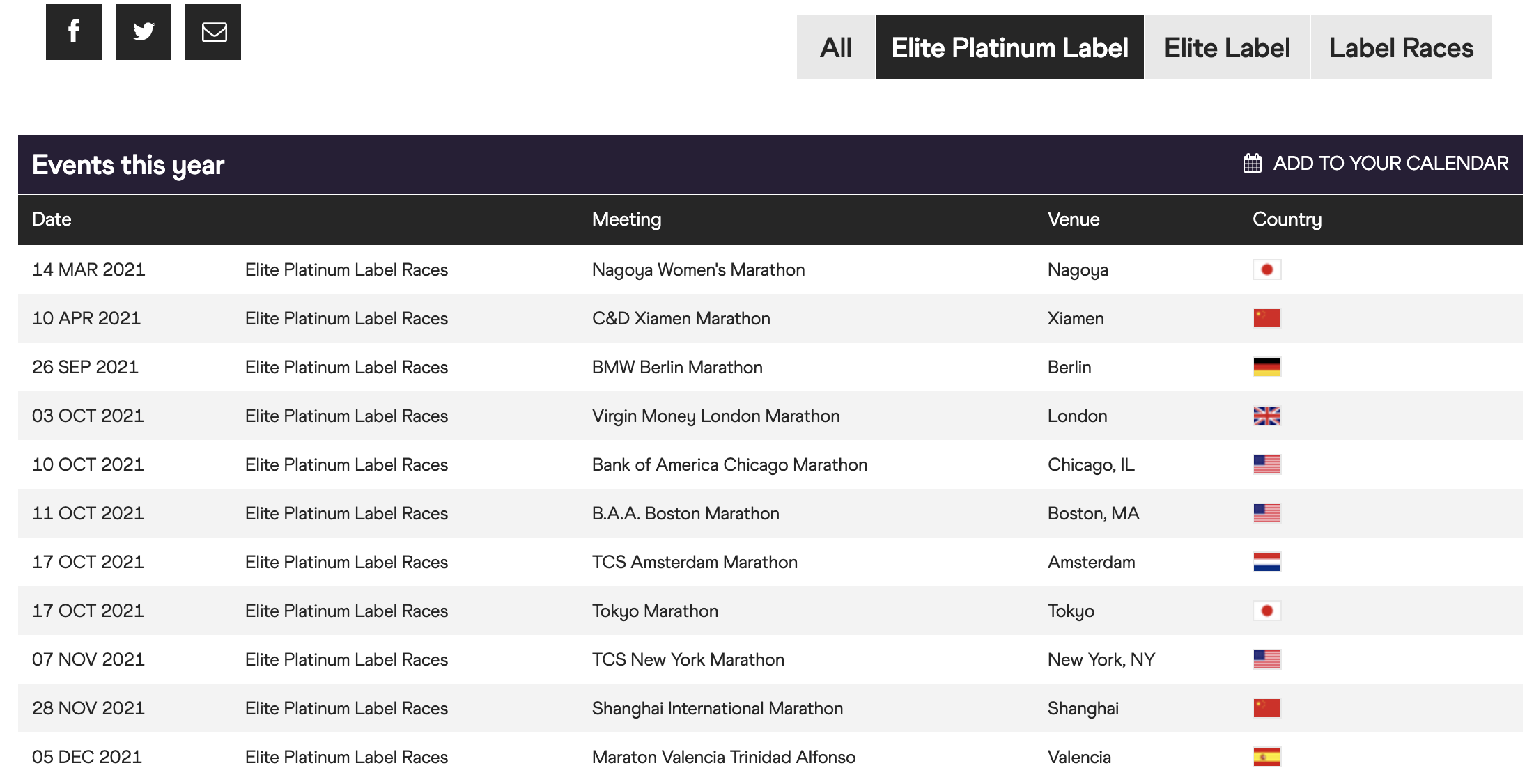The image size is (1534, 784).
Task: Click UK flag in London Marathon row
Action: click(x=1266, y=416)
